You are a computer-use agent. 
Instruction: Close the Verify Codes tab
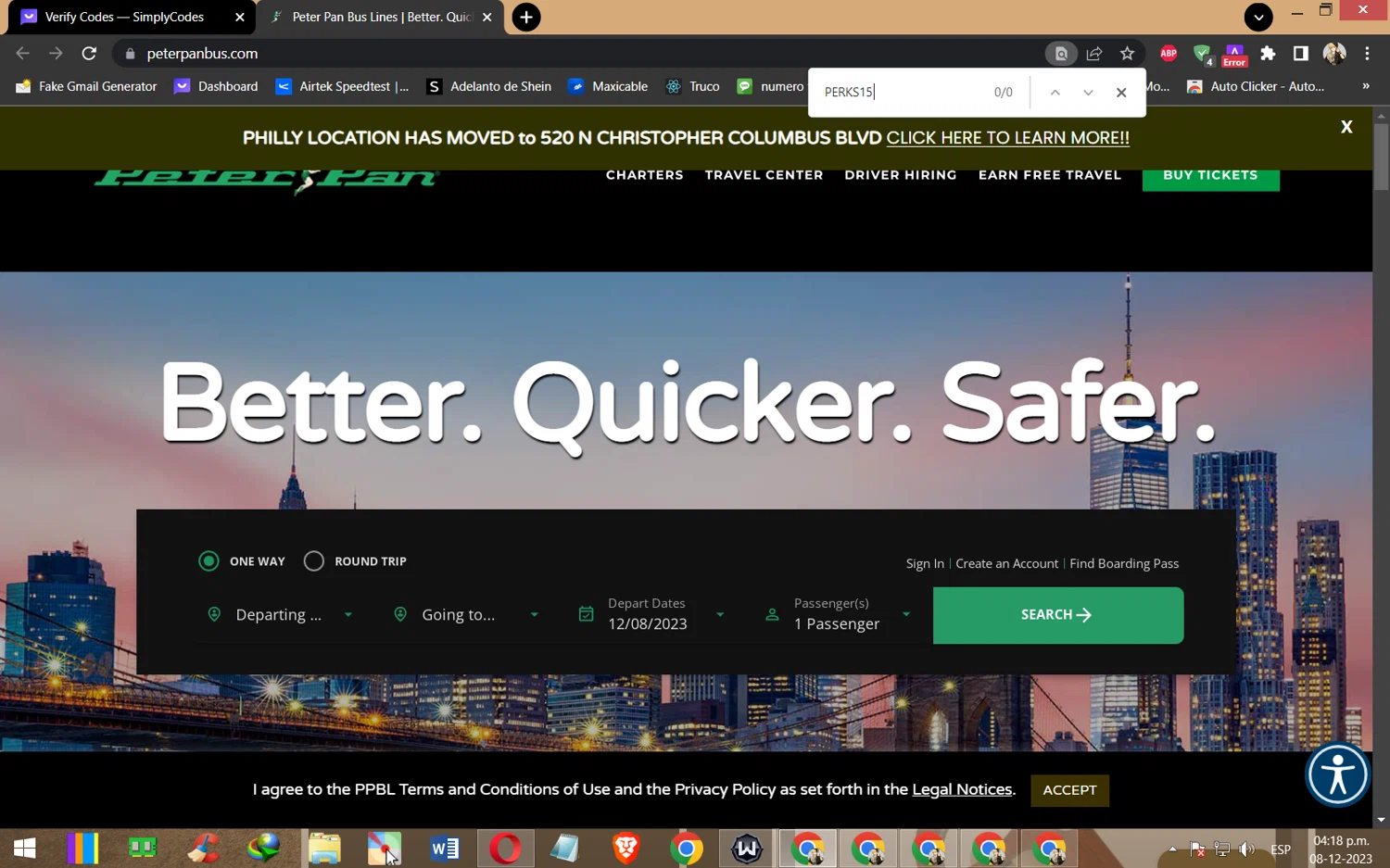pyautogui.click(x=240, y=17)
